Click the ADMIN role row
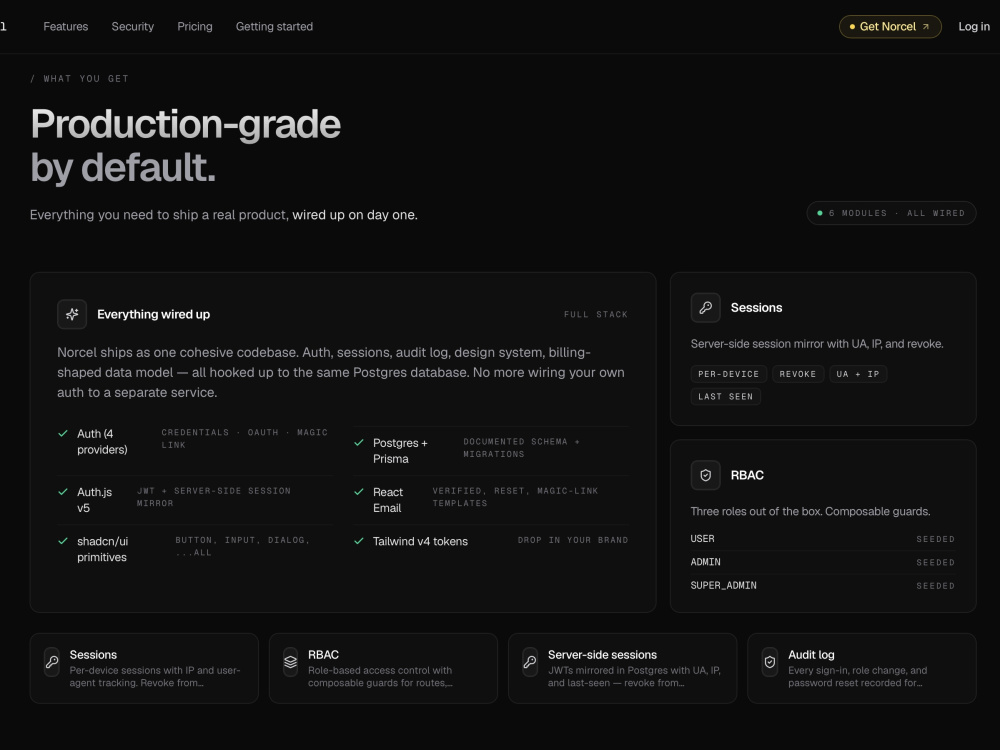The image size is (1000, 750). tap(823, 562)
